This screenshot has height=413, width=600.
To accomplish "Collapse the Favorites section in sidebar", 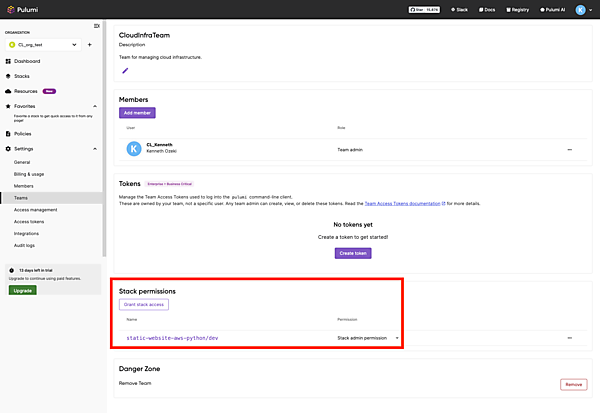I will click(x=94, y=105).
